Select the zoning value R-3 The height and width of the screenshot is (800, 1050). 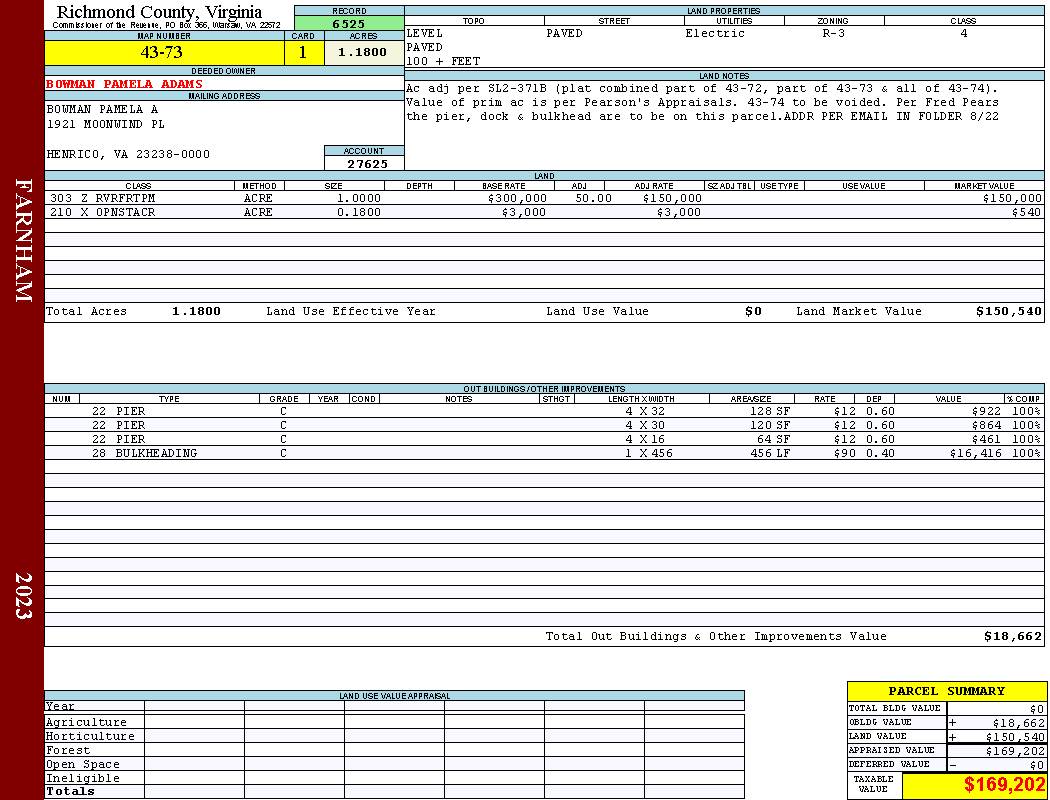point(834,33)
